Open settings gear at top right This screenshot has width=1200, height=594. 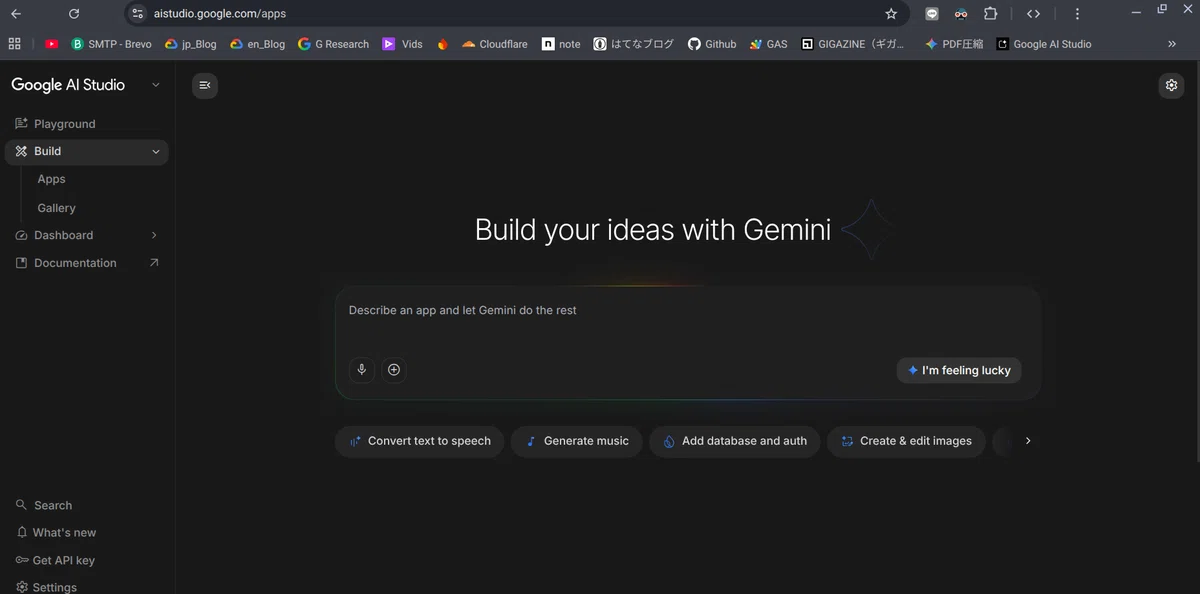click(1172, 85)
